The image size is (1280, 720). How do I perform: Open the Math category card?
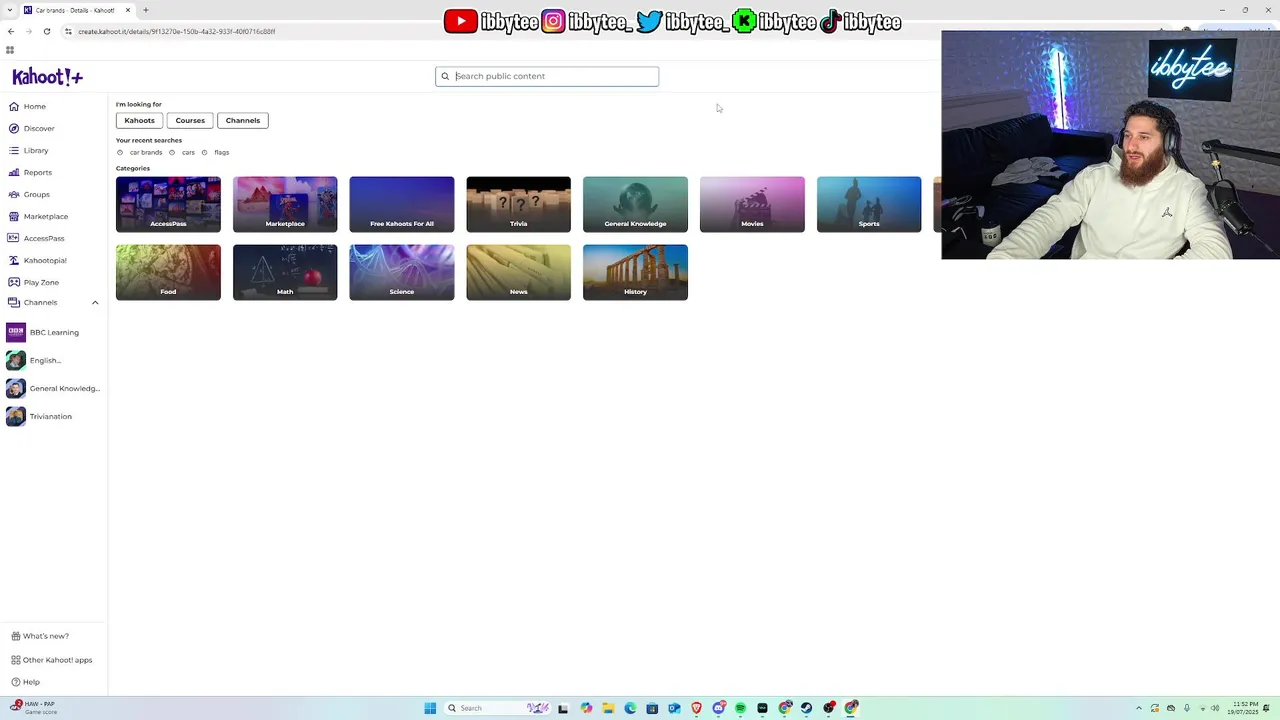285,272
